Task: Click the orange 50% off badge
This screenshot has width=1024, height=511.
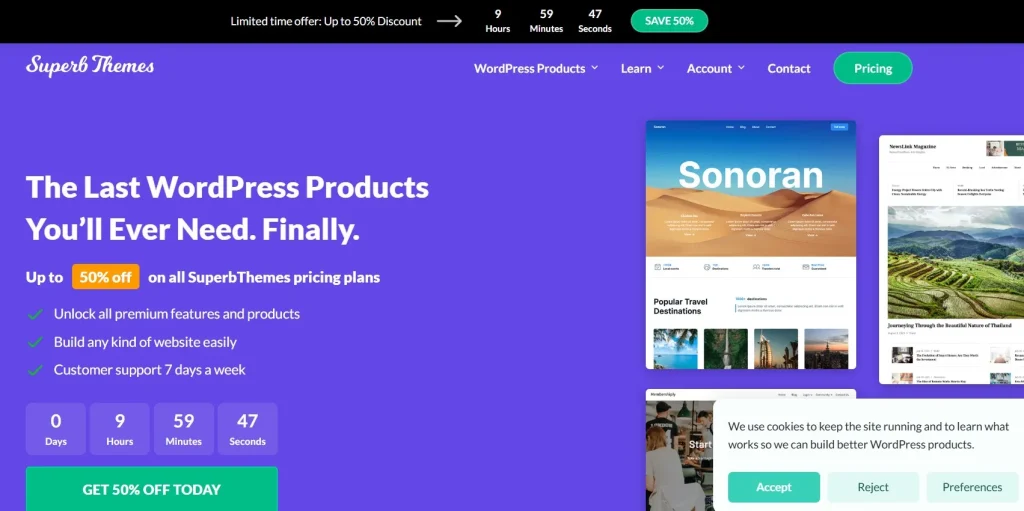Action: (106, 277)
